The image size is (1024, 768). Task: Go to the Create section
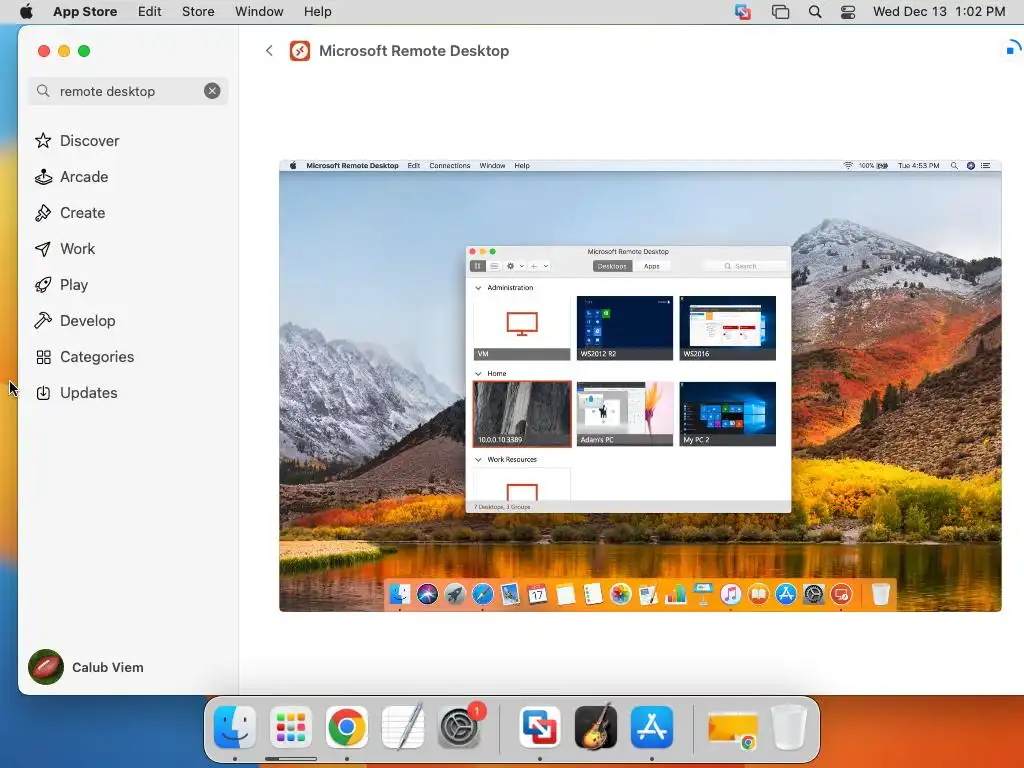(70, 212)
